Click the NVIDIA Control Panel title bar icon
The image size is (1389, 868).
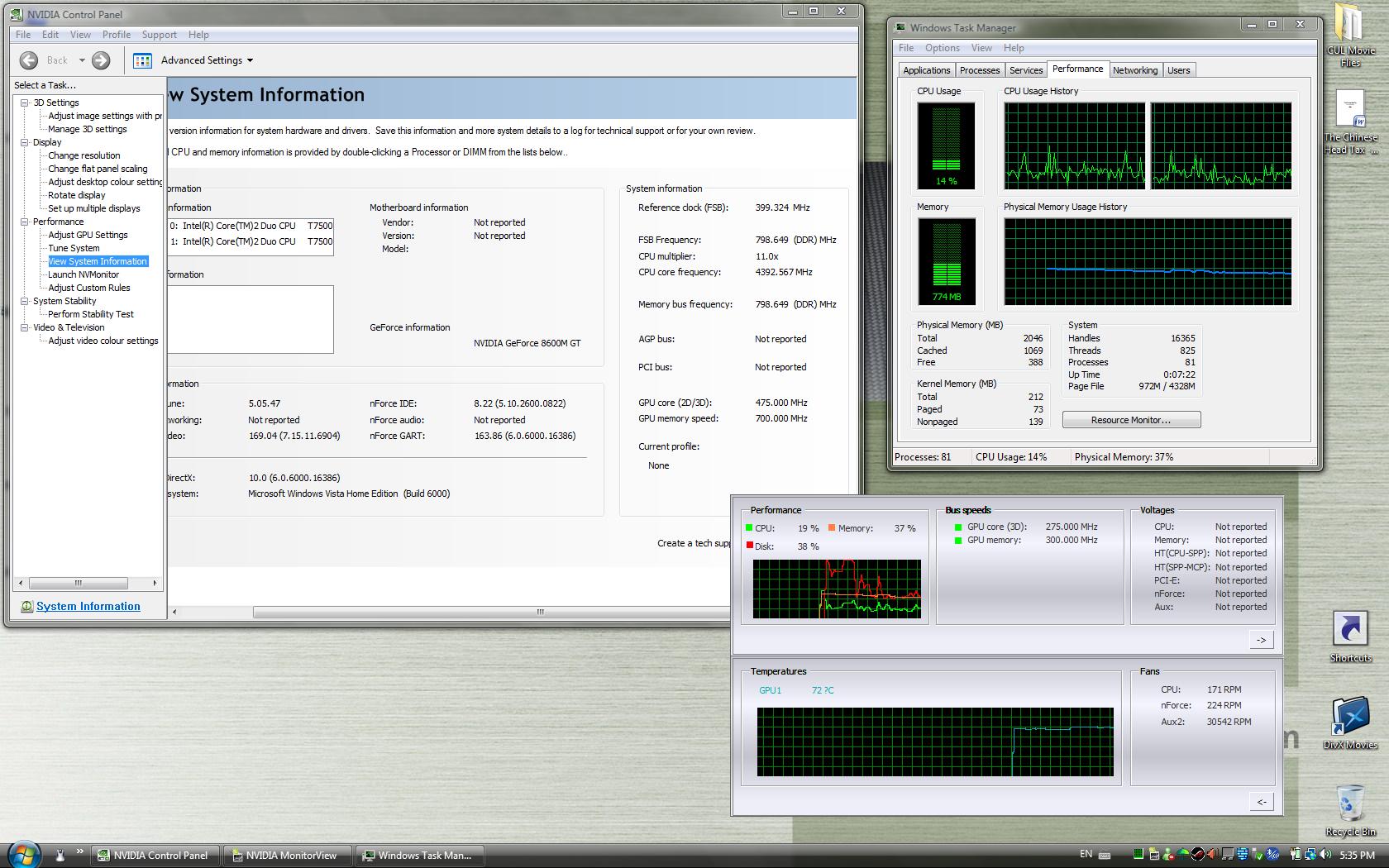16,14
